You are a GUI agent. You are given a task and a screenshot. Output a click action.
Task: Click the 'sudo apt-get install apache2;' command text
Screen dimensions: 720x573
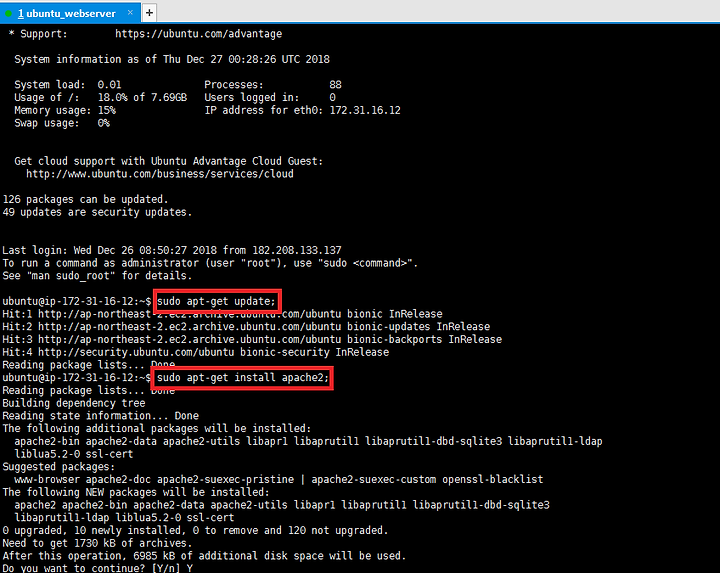click(x=243, y=377)
